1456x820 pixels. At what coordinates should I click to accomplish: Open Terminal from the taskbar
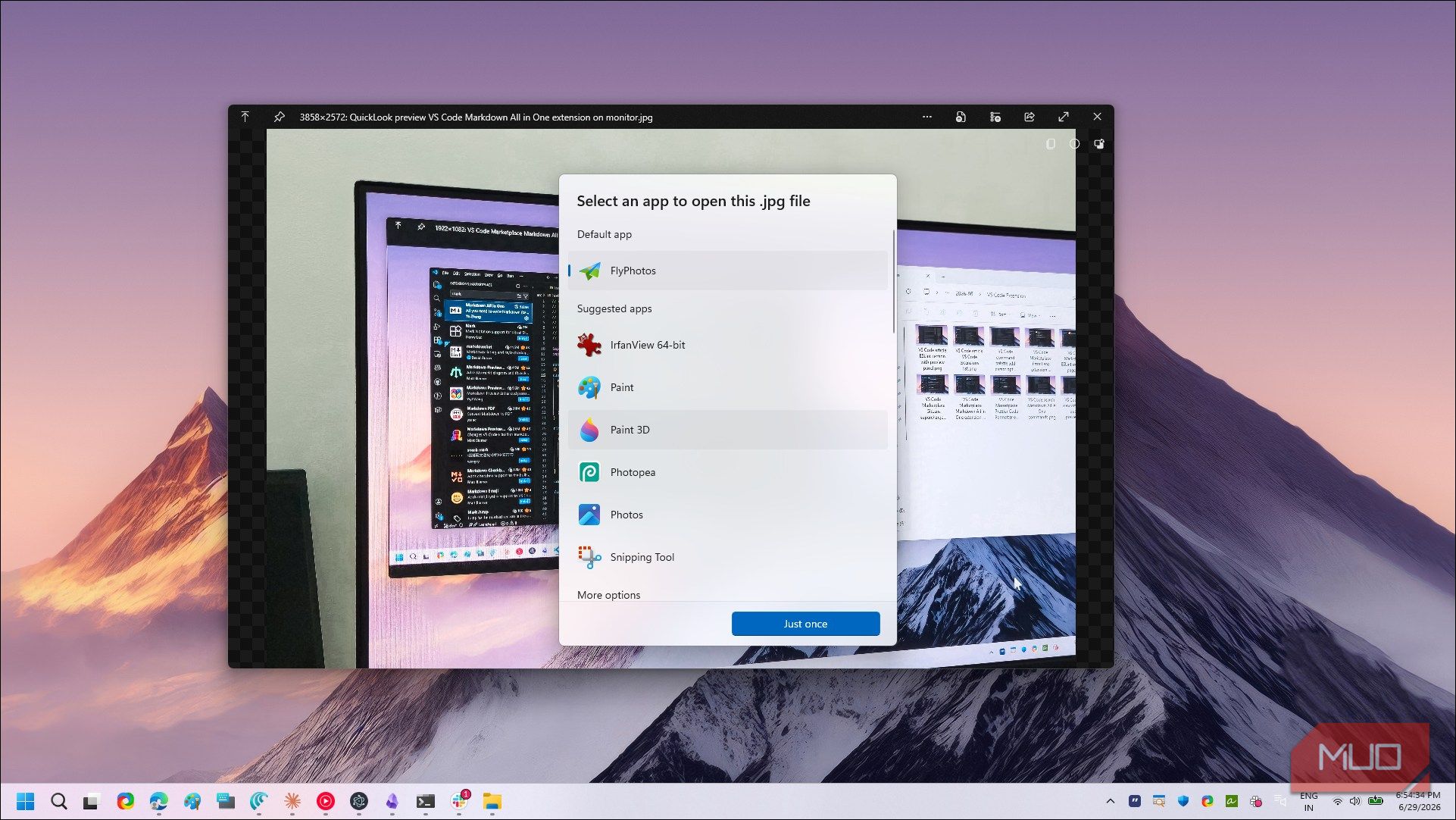pyautogui.click(x=426, y=801)
